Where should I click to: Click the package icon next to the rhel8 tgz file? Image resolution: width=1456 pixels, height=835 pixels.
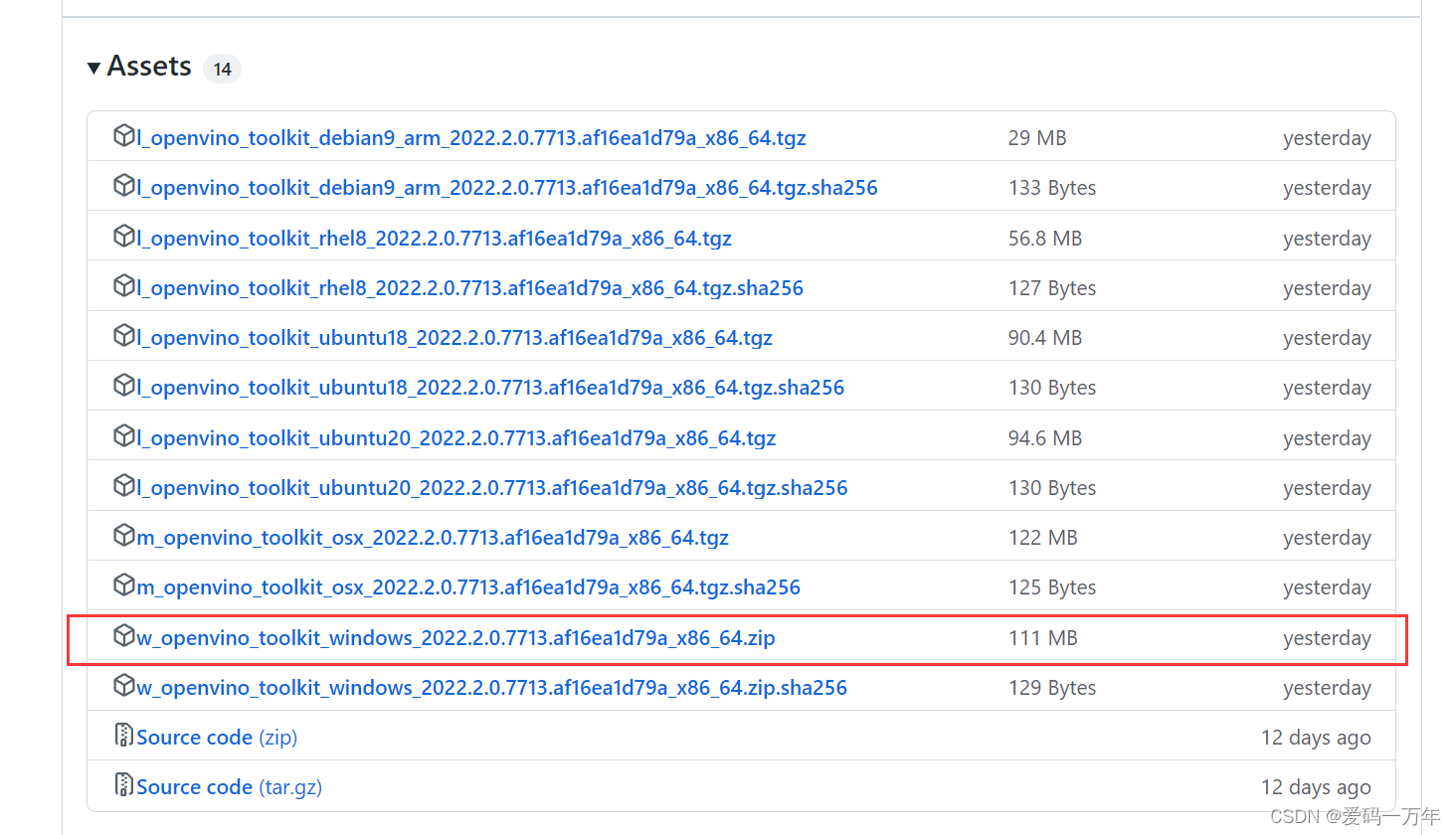[x=123, y=238]
